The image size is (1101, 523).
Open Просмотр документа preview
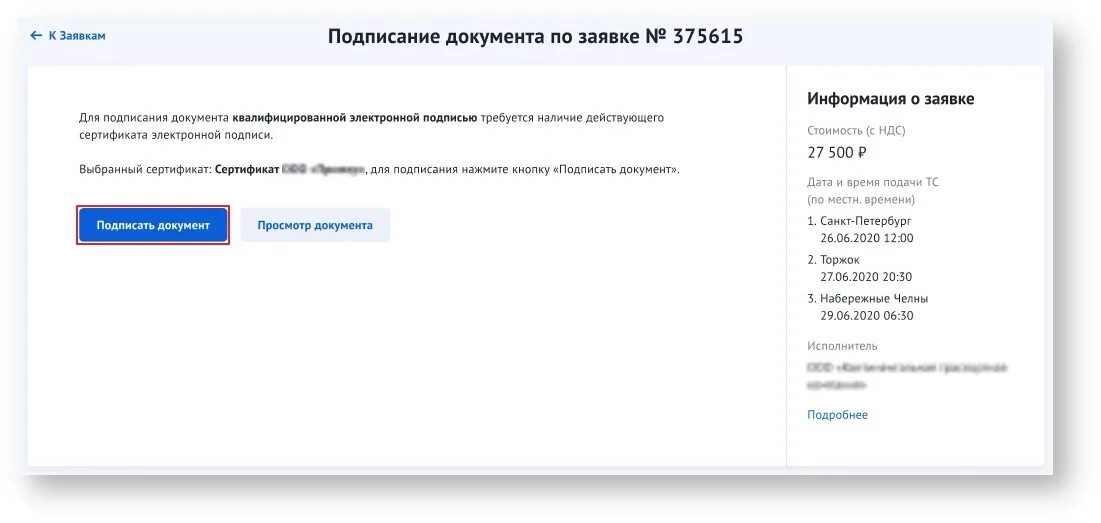(x=315, y=225)
